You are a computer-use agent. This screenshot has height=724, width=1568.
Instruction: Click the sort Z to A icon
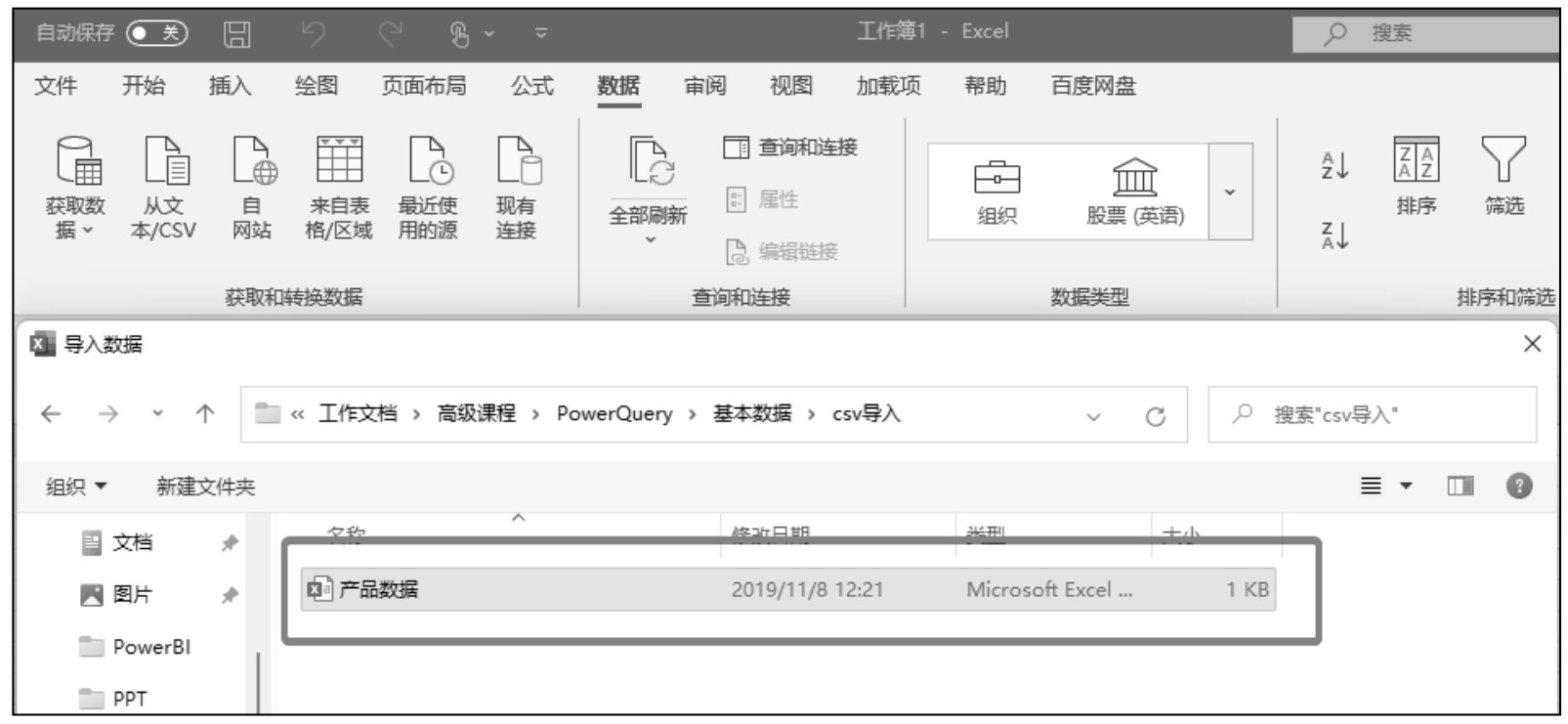[1335, 235]
